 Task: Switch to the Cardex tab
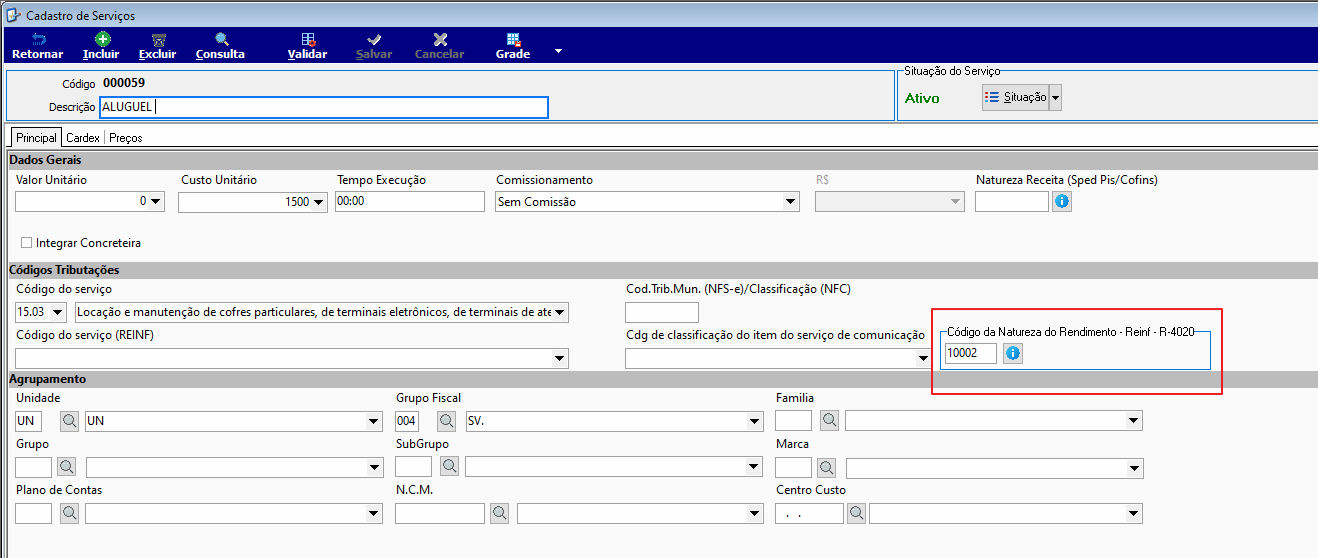pos(83,138)
